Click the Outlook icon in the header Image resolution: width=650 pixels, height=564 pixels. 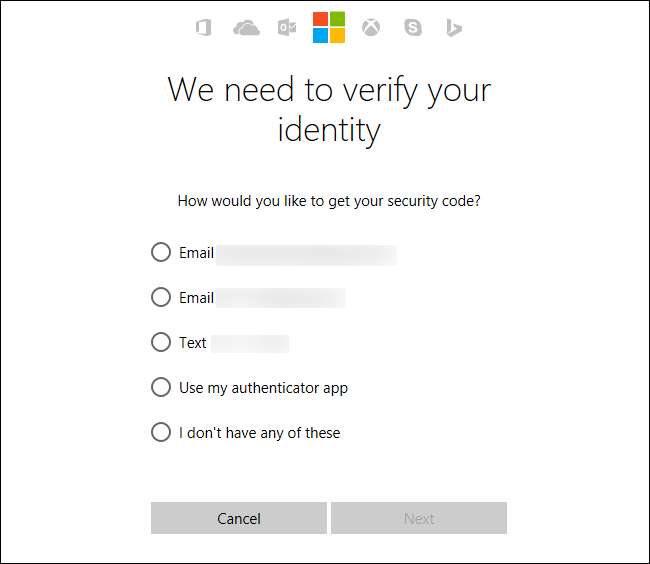click(x=287, y=28)
